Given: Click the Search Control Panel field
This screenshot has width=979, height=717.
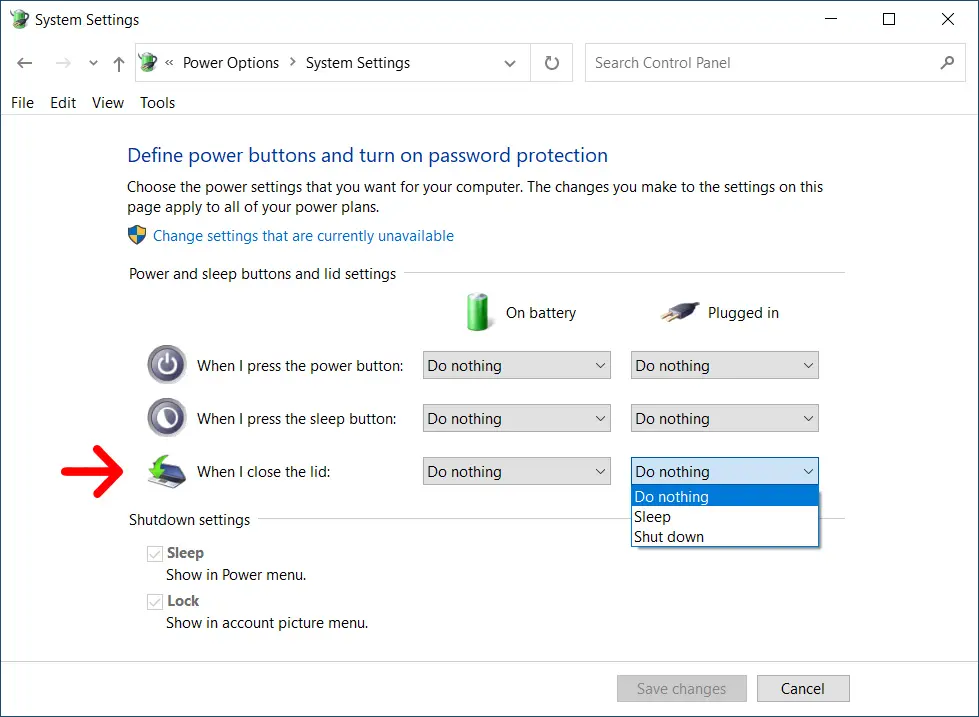Looking at the screenshot, I should [x=760, y=63].
